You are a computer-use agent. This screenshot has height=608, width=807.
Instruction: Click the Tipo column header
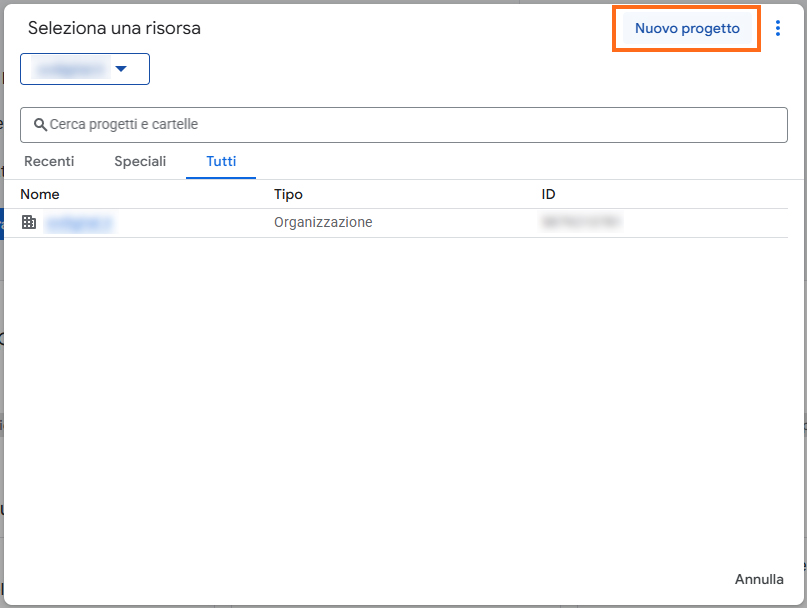point(288,194)
